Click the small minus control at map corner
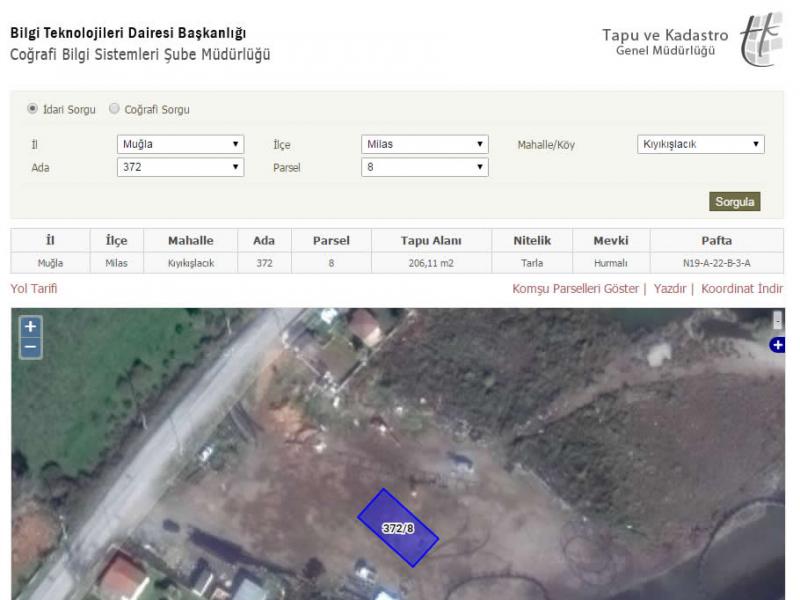This screenshot has width=800, height=600. pos(778,321)
